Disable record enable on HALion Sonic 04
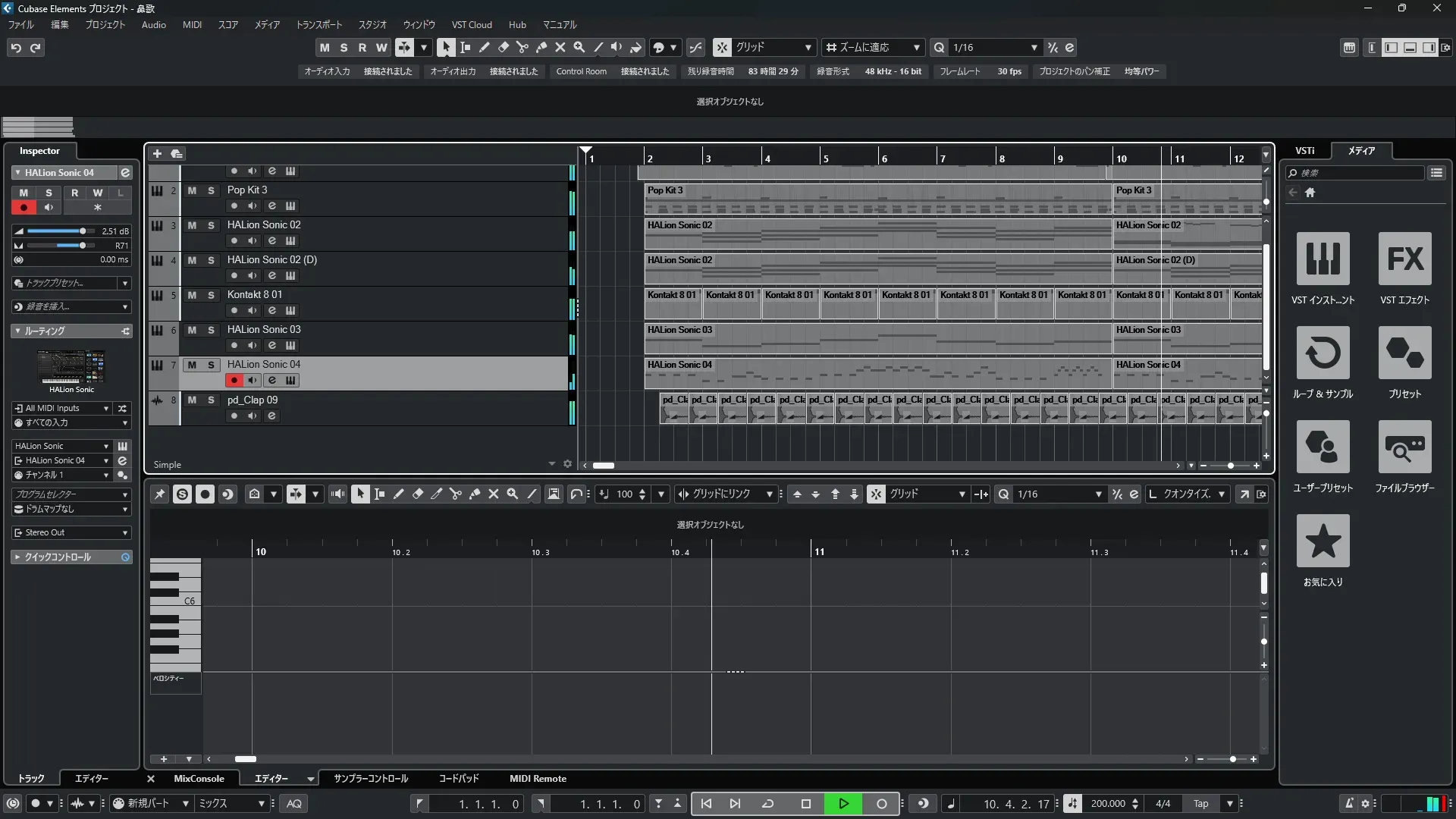Image resolution: width=1456 pixels, height=819 pixels. pos(234,381)
